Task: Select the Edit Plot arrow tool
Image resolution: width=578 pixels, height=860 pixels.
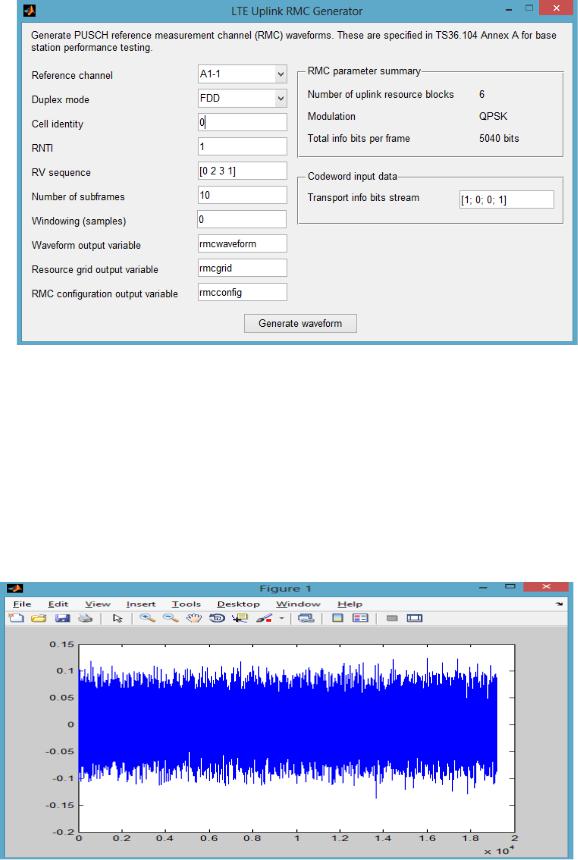Action: pos(117,618)
